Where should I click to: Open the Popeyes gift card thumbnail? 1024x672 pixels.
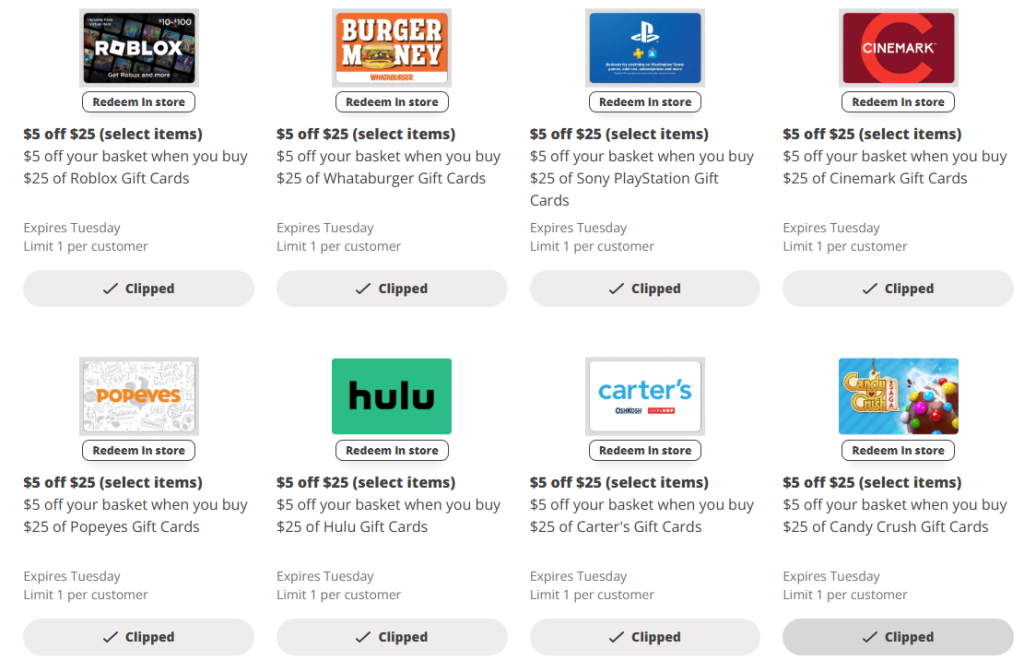point(139,396)
